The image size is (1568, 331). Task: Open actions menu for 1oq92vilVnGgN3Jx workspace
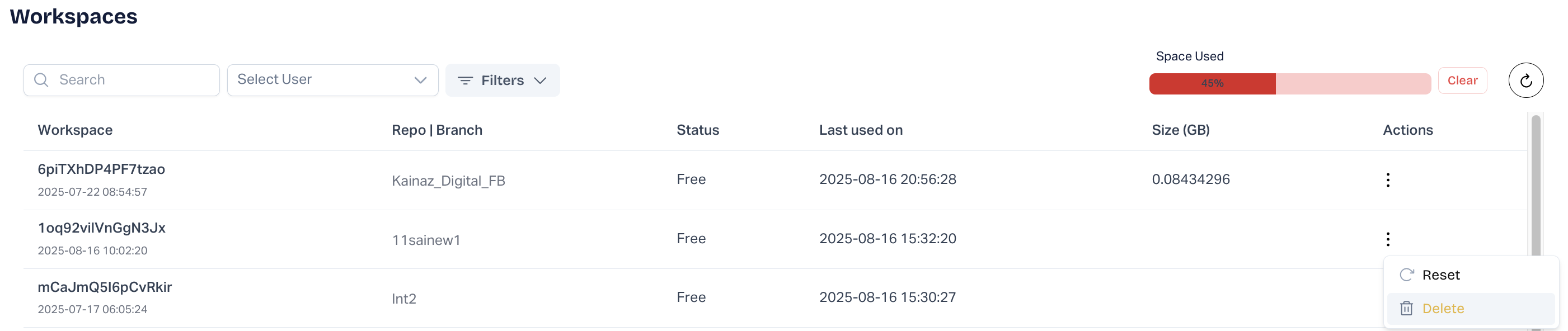1387,239
